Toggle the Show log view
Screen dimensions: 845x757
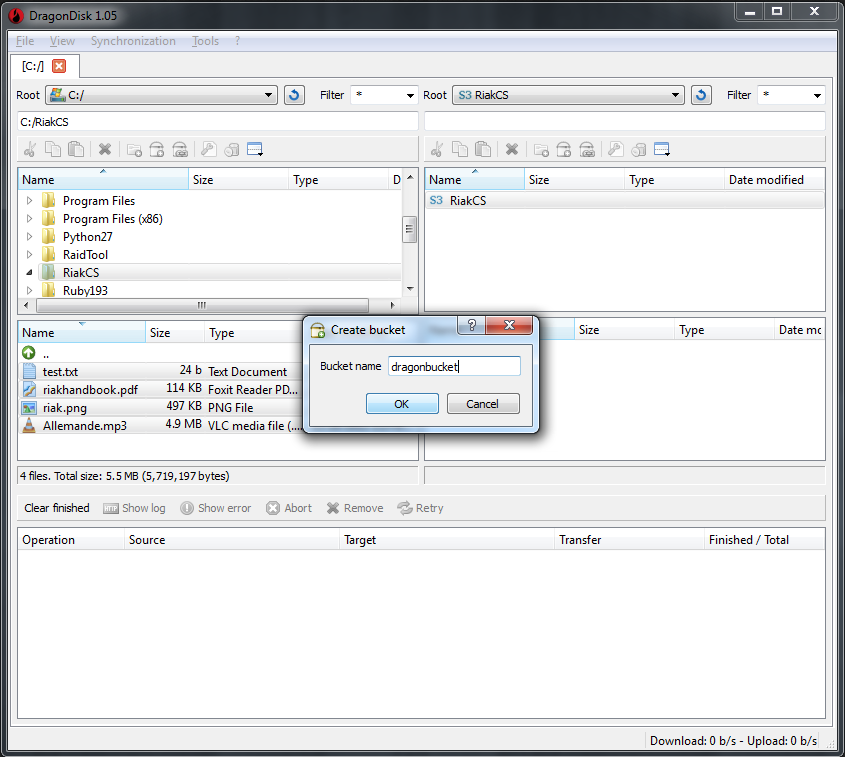click(134, 508)
